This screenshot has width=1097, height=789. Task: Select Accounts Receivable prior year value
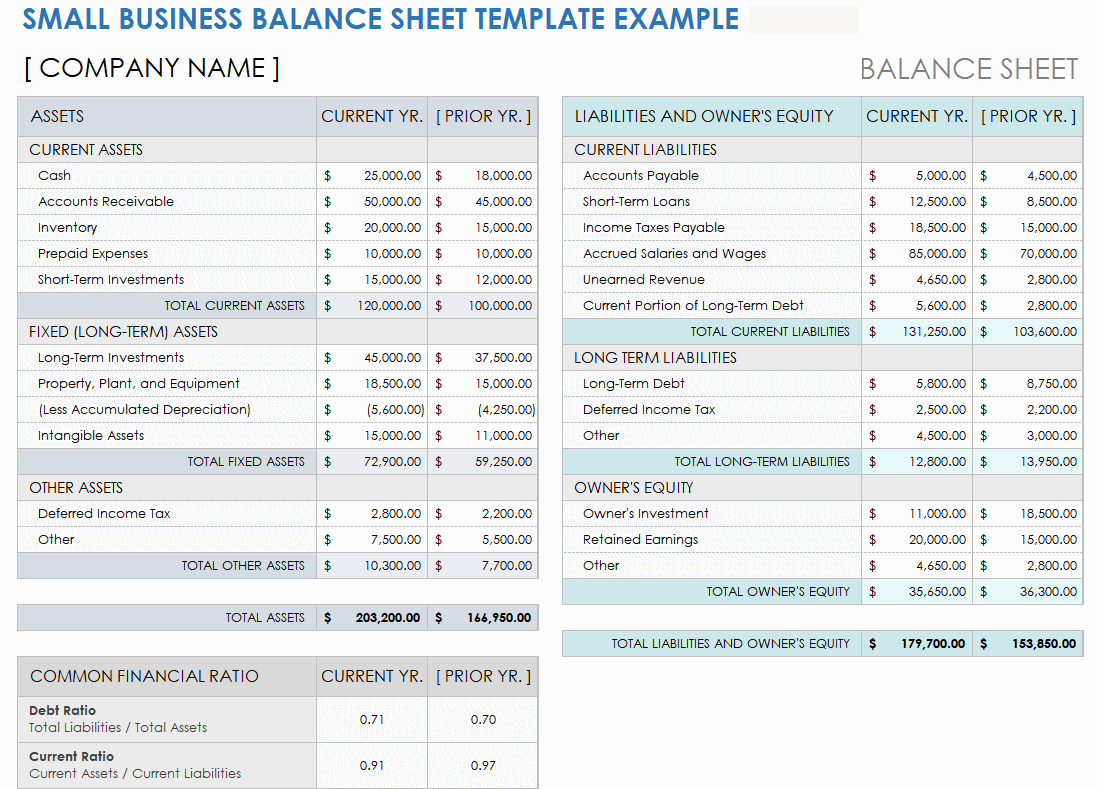[x=483, y=202]
